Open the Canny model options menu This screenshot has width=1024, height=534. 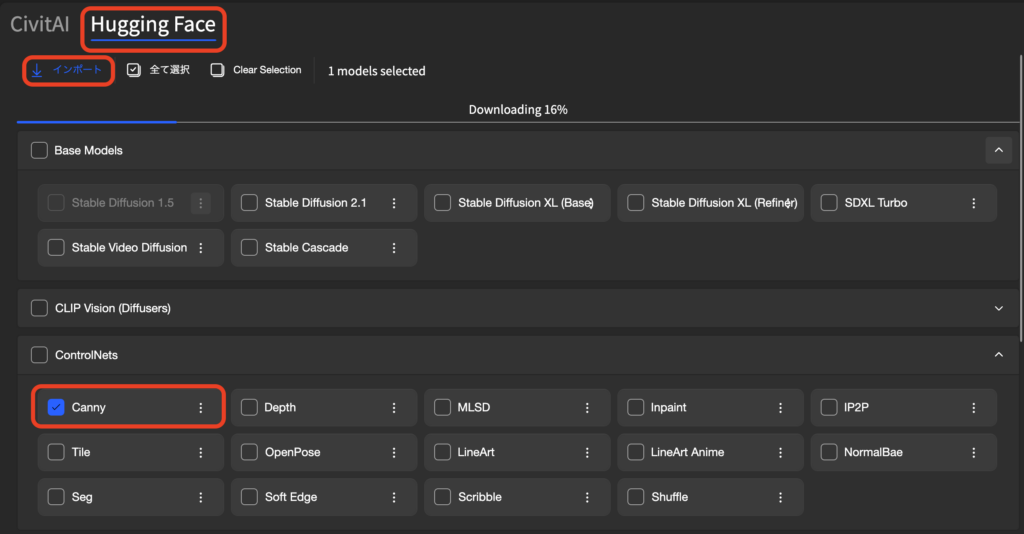[201, 408]
